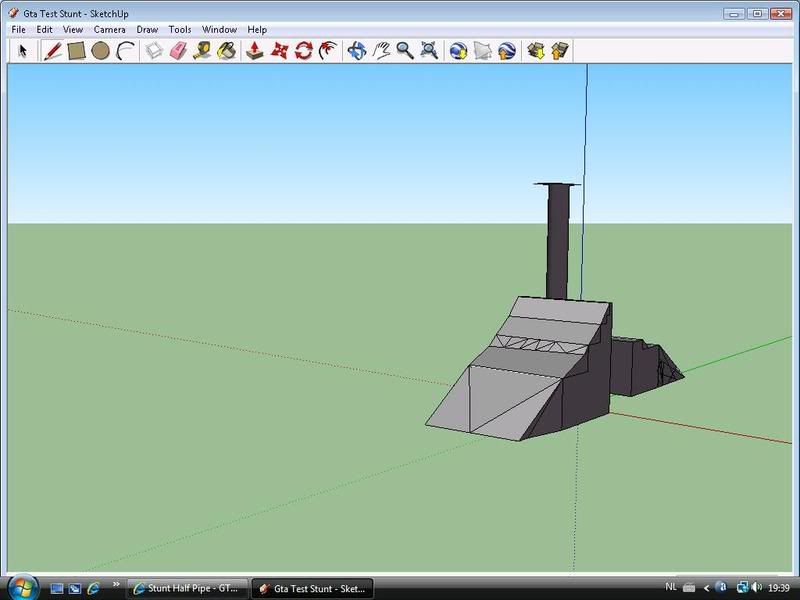Expand hidden tray icons arrow
Image resolution: width=800 pixels, height=600 pixels.
click(x=707, y=588)
